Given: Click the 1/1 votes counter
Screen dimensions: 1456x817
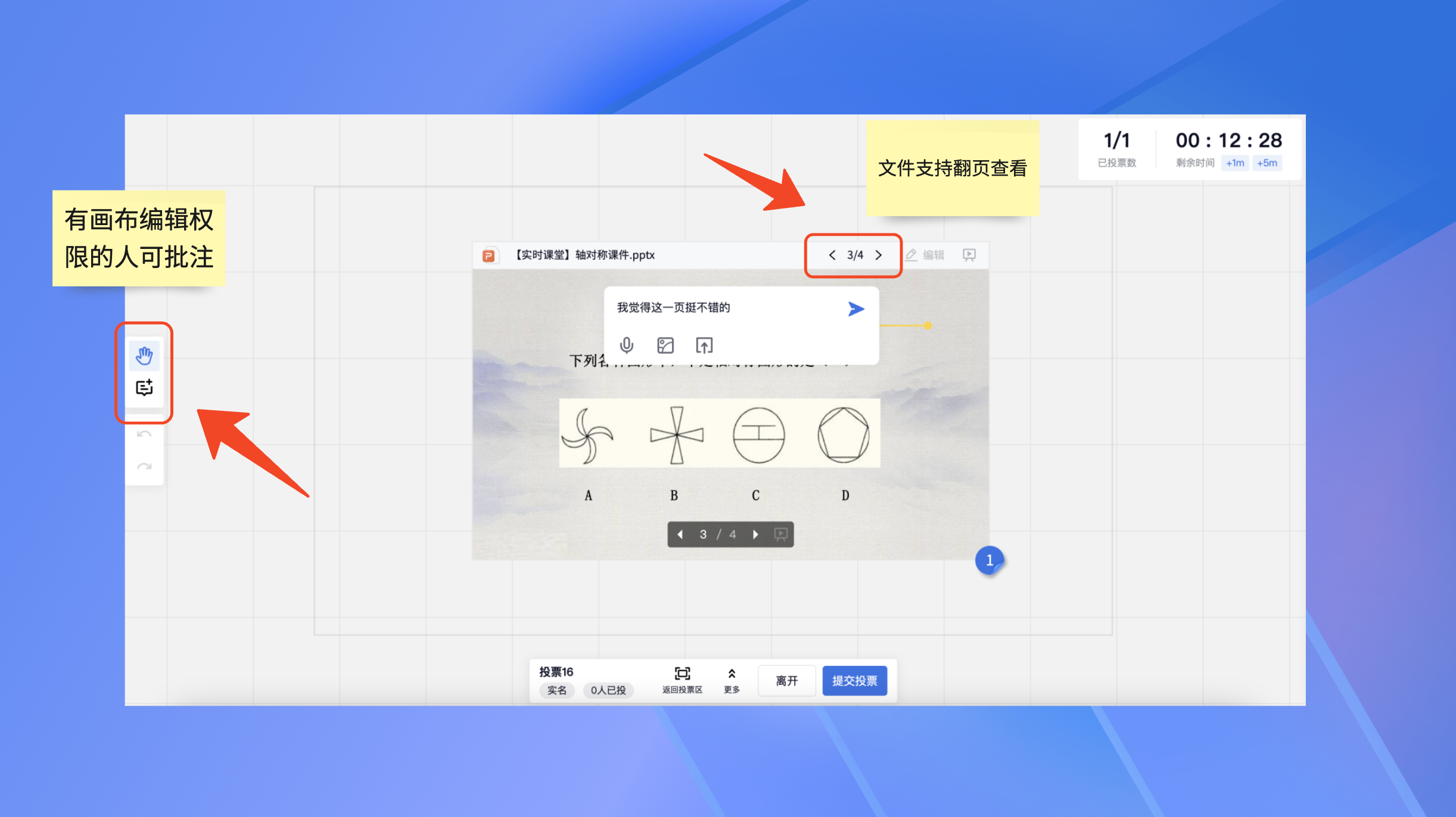Looking at the screenshot, I should (1116, 141).
